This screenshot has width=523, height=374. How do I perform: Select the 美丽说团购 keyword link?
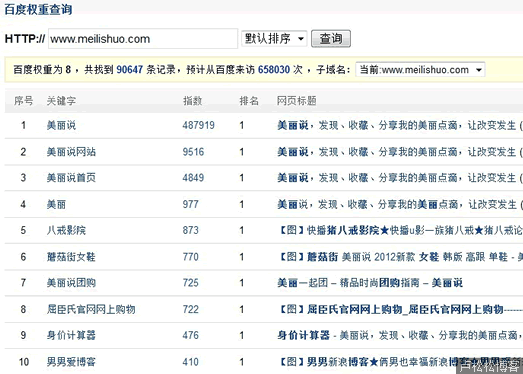click(71, 283)
